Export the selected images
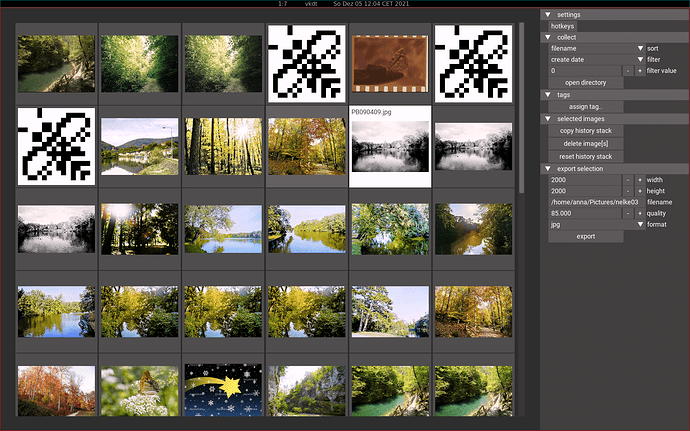690x431 pixels. pos(586,236)
